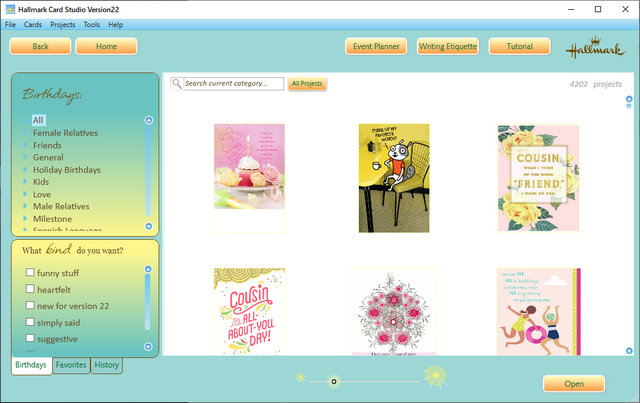Expand the Love category arrow
Viewport: 640px width, 403px height.
pos(25,194)
